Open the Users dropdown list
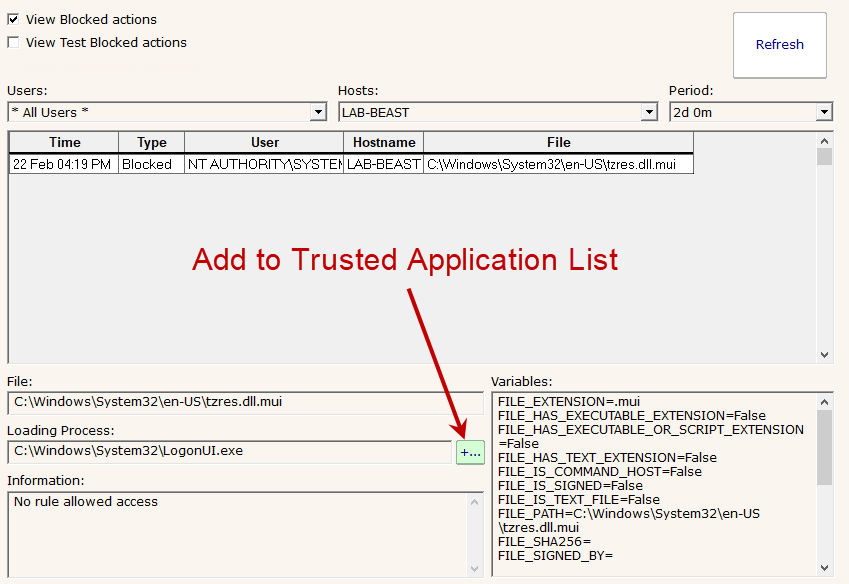This screenshot has height=584, width=849. click(318, 112)
